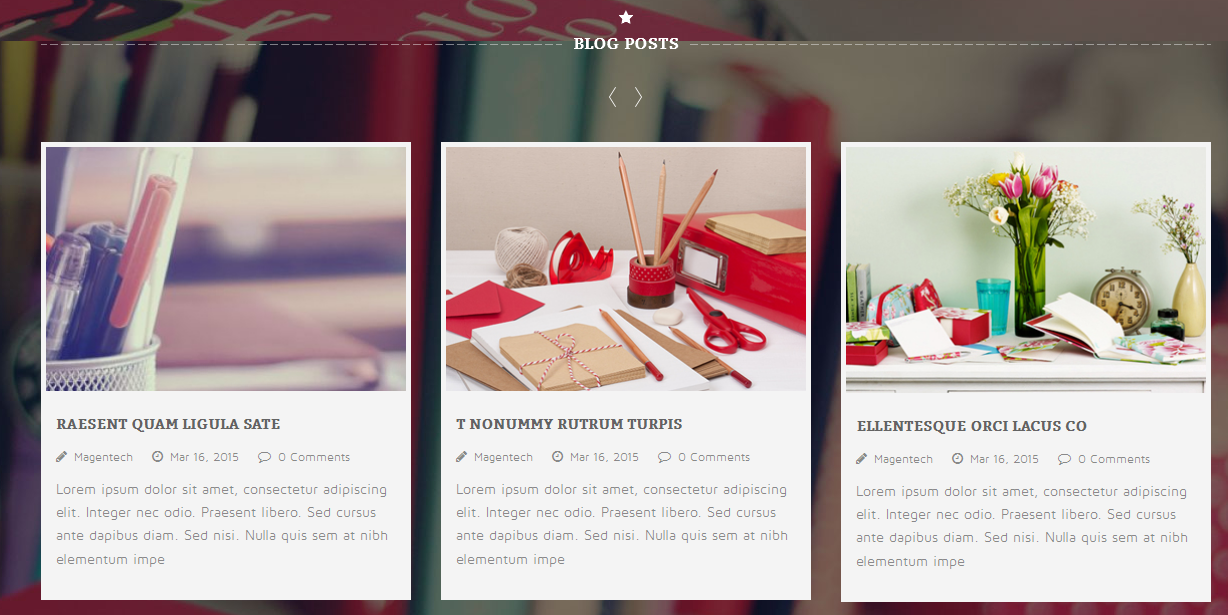Click Magentech author link in second post
The height and width of the screenshot is (615, 1228).
point(503,457)
